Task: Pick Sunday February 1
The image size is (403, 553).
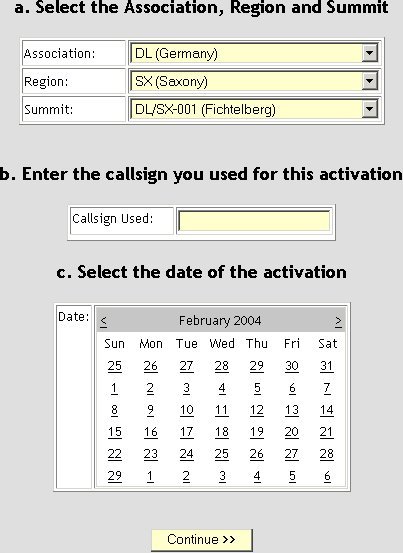Action: (x=114, y=388)
